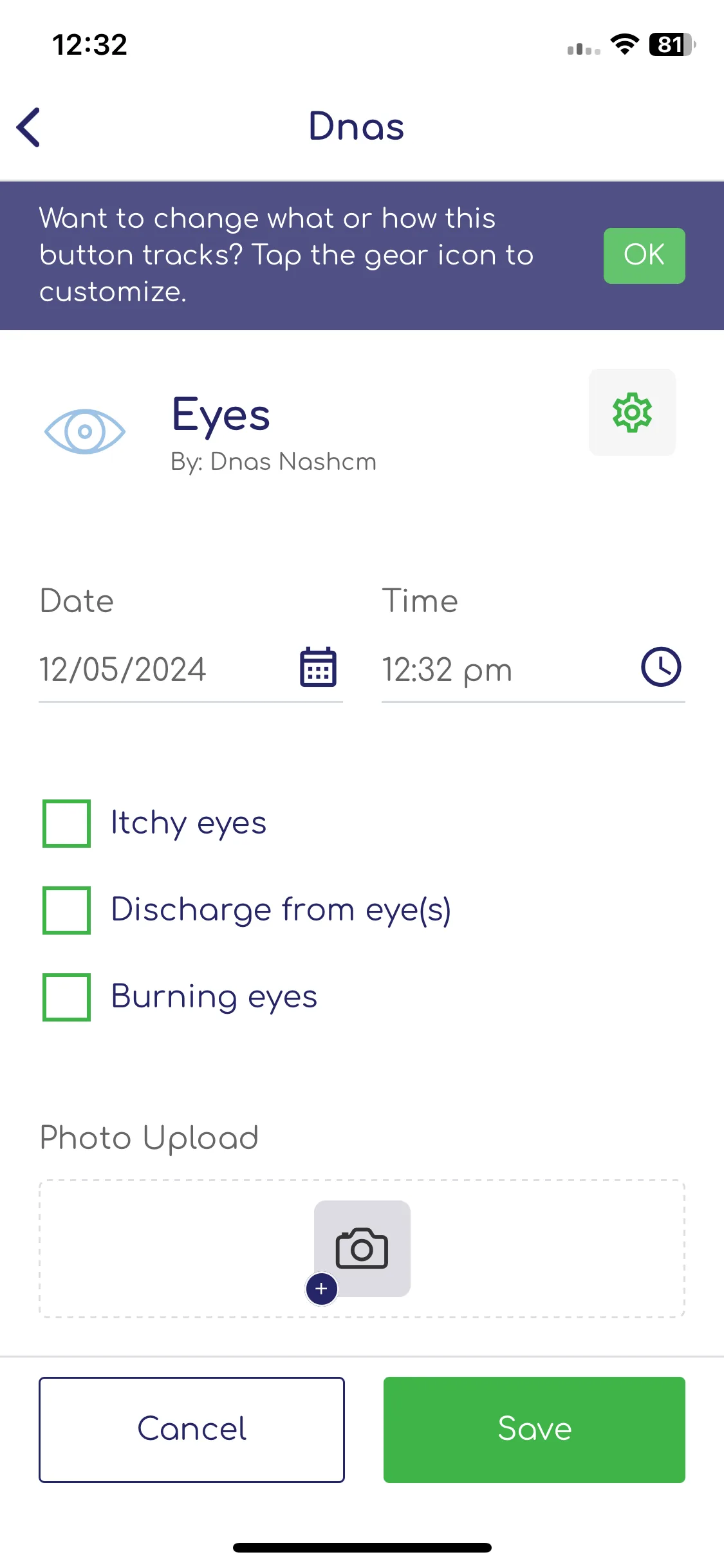Screen dimensions: 724x1568
Task: Open the green gear customize icon
Action: [x=632, y=413]
